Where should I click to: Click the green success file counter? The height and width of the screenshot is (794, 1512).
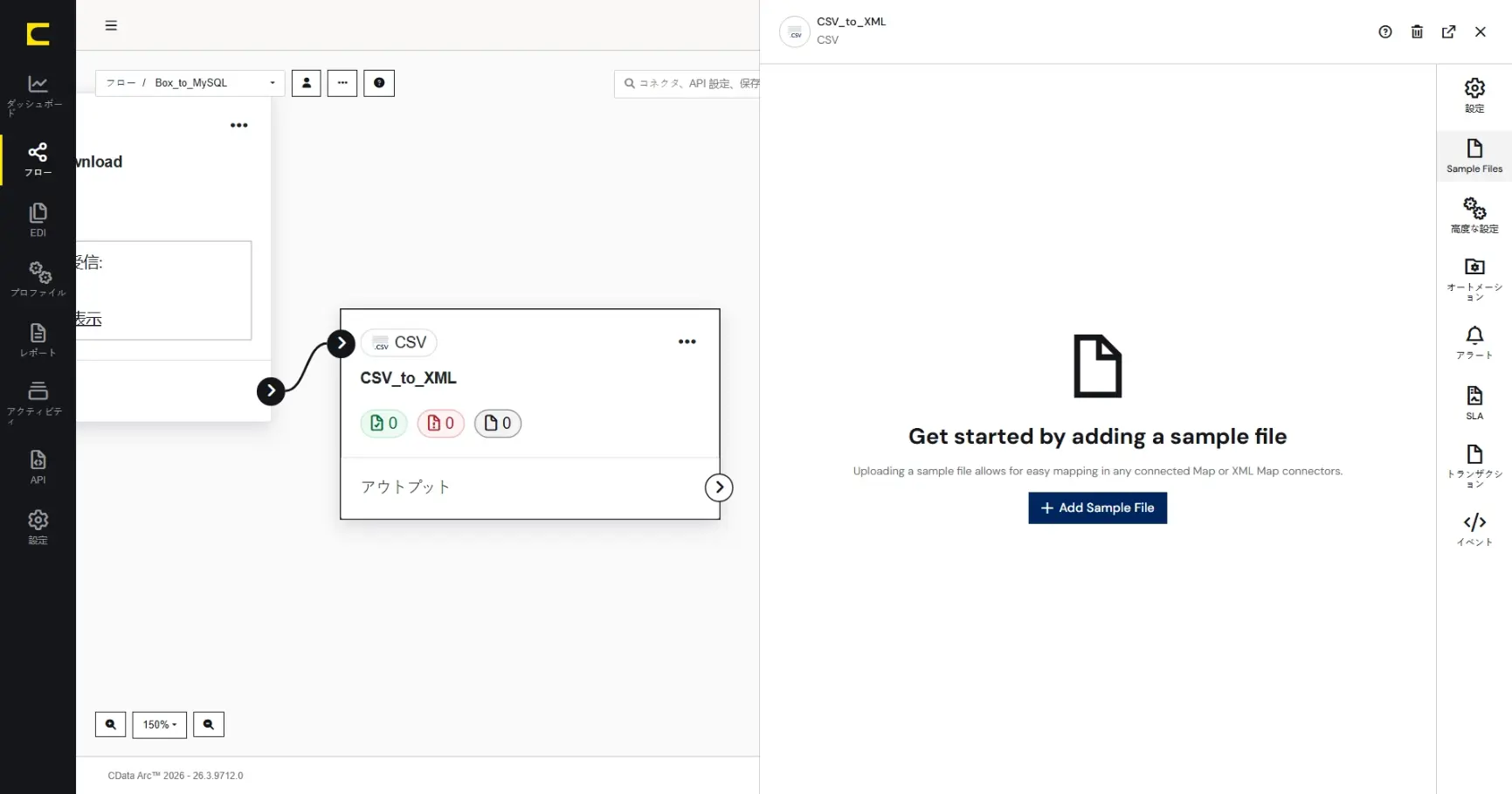click(384, 423)
